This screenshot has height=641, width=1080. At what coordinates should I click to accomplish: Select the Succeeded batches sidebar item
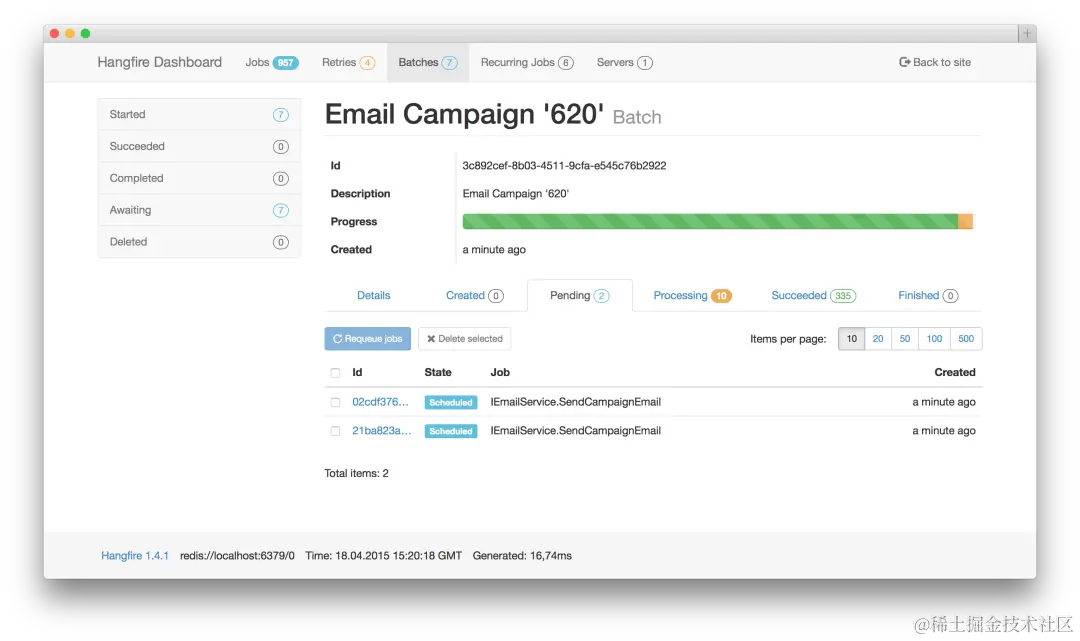[199, 146]
